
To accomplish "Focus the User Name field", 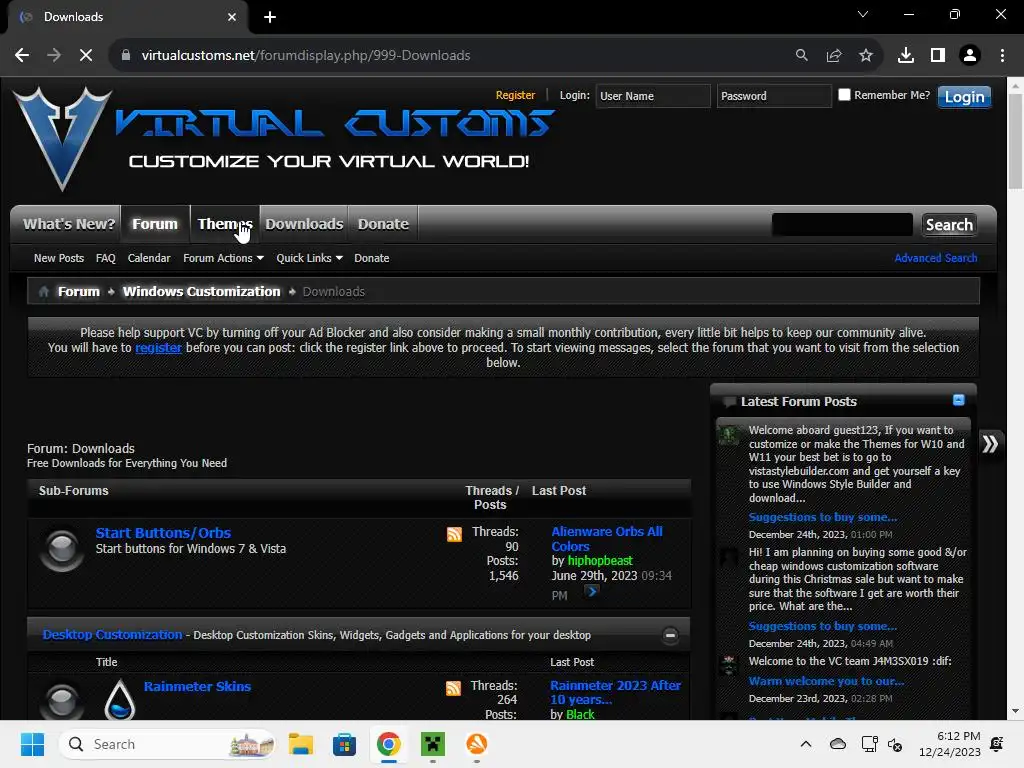I will [x=652, y=96].
